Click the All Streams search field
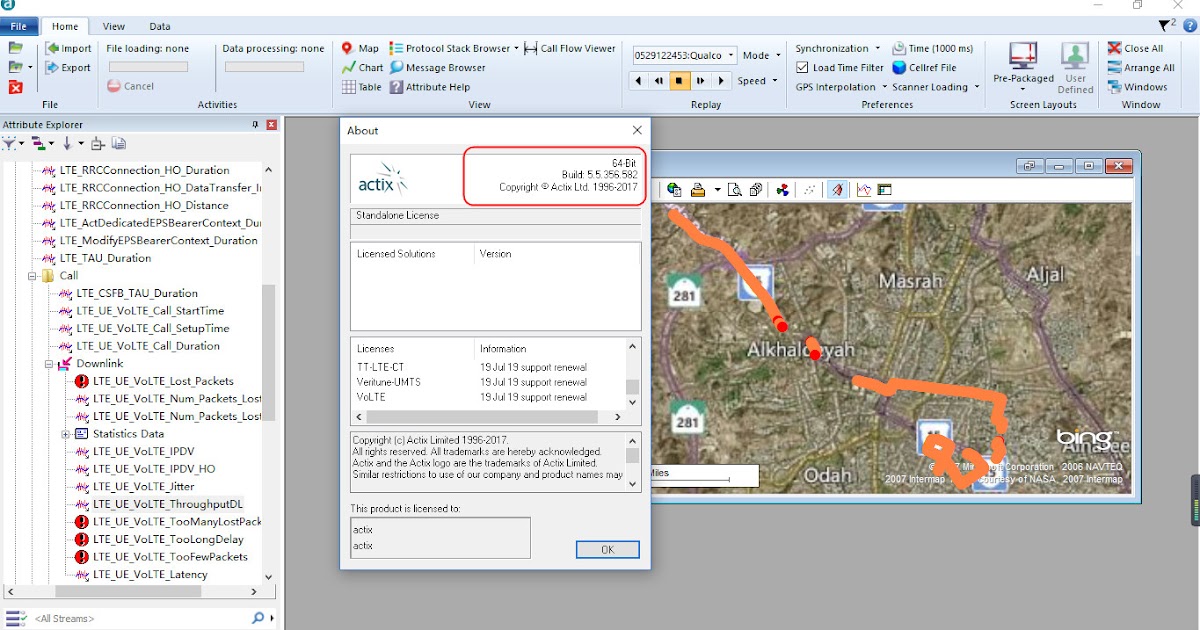Viewport: 1200px width, 630px height. [140, 618]
